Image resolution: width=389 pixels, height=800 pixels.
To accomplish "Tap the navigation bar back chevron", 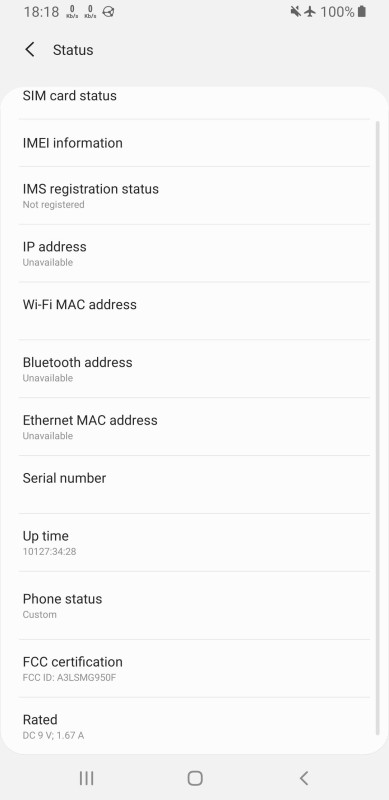I will click(x=303, y=778).
